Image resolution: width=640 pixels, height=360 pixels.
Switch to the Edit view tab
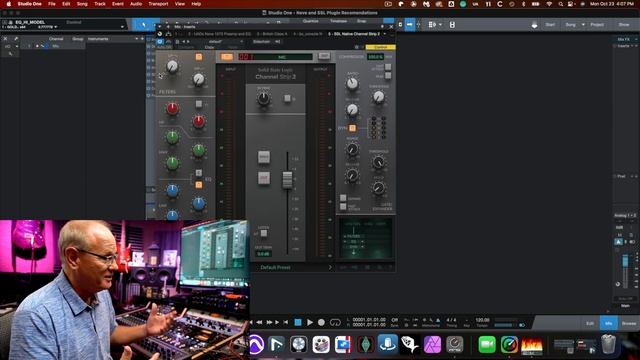tap(590, 323)
